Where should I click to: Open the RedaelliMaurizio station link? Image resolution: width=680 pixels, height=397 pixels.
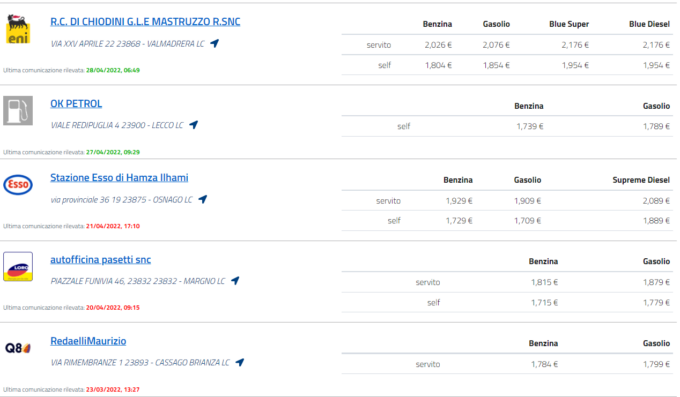click(x=88, y=341)
